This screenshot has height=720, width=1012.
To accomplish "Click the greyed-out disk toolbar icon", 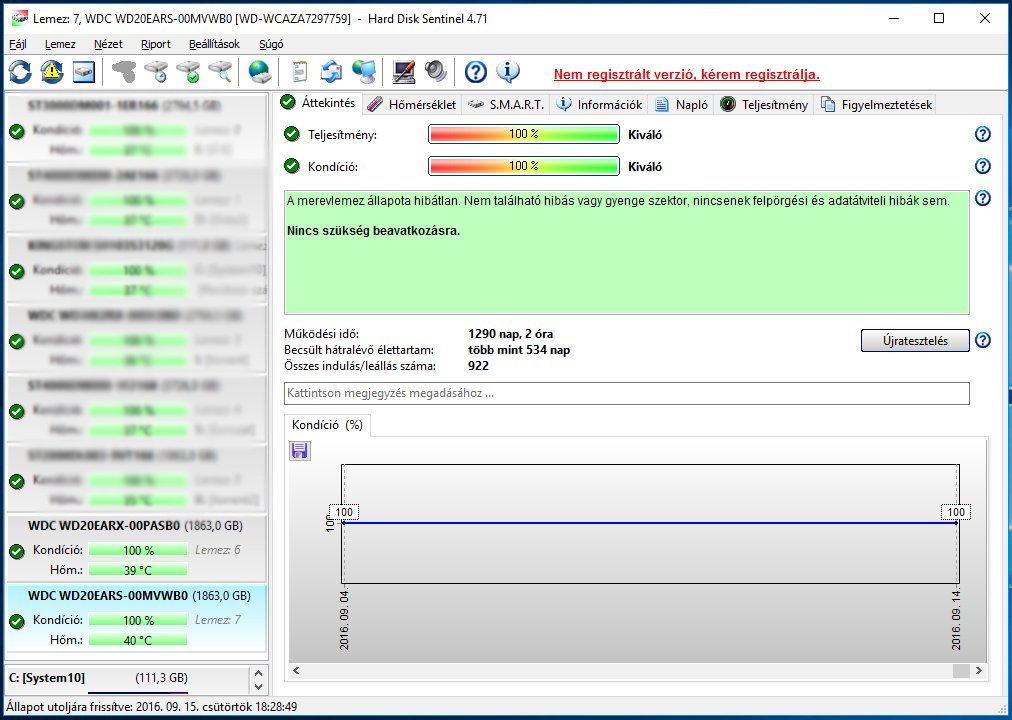I will [123, 72].
